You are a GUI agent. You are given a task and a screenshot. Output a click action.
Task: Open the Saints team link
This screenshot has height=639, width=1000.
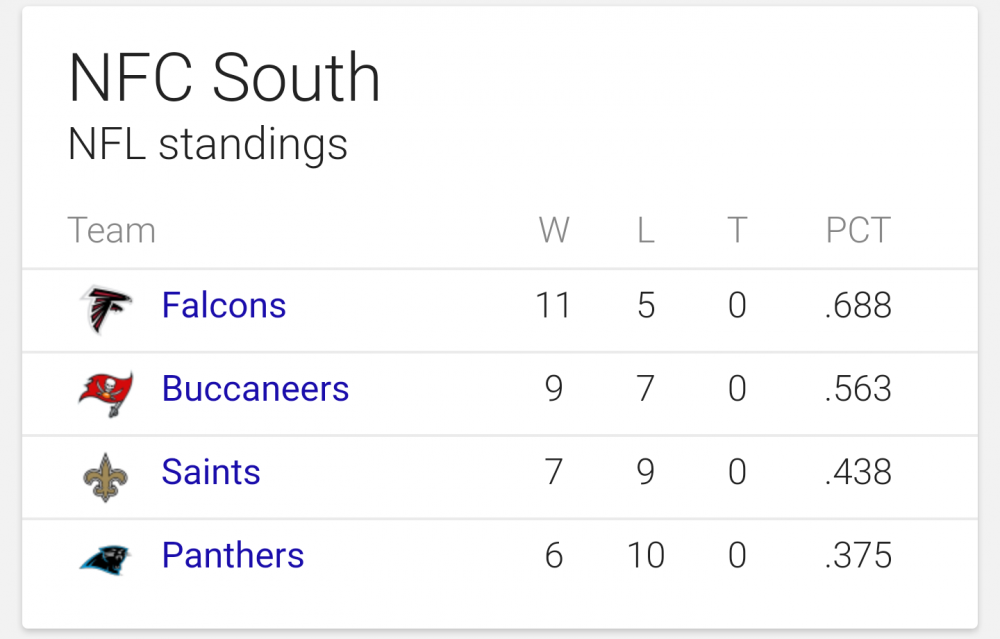pos(211,472)
